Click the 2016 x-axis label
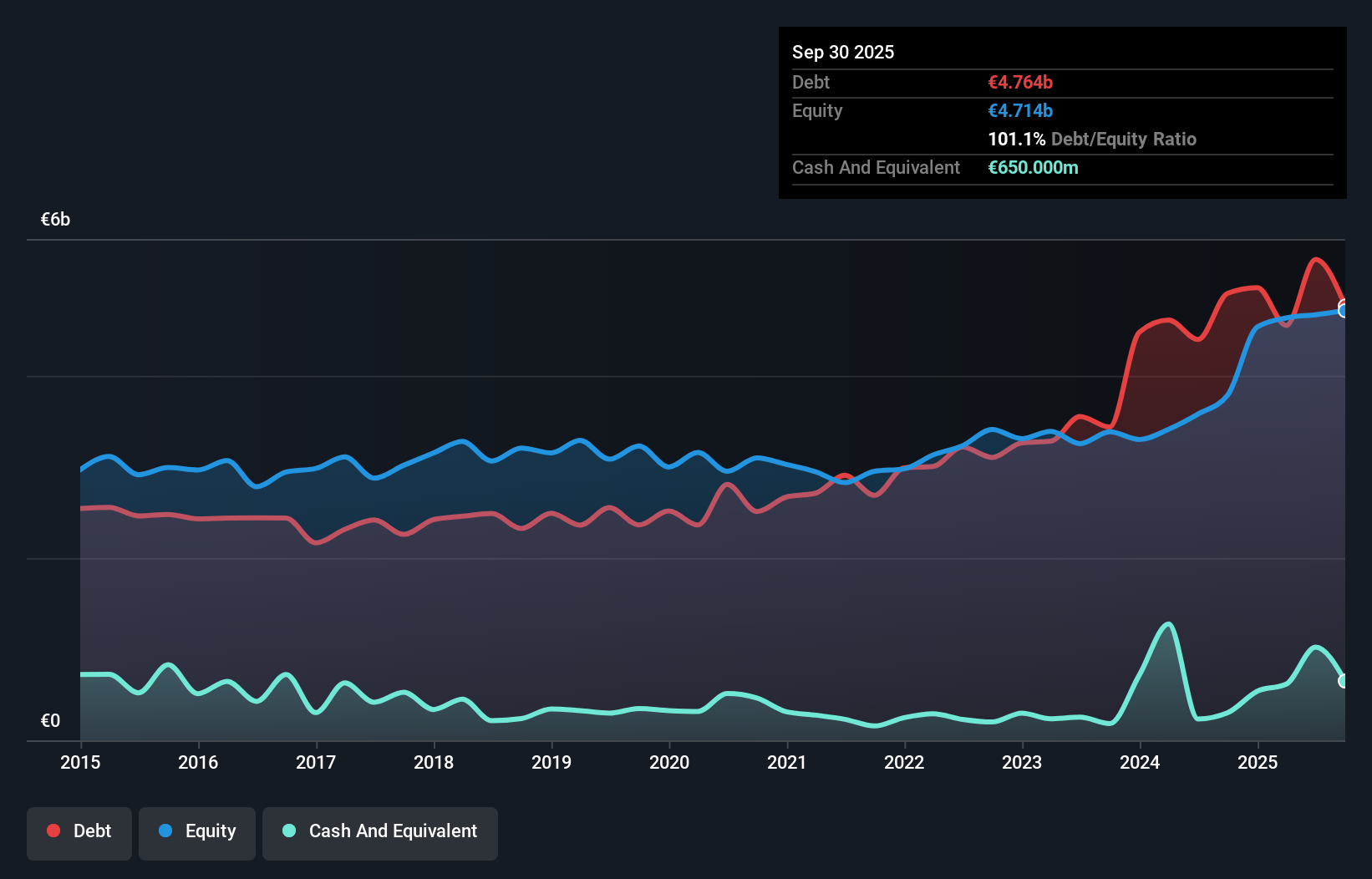Screen dimensions: 1372x879 [x=198, y=762]
